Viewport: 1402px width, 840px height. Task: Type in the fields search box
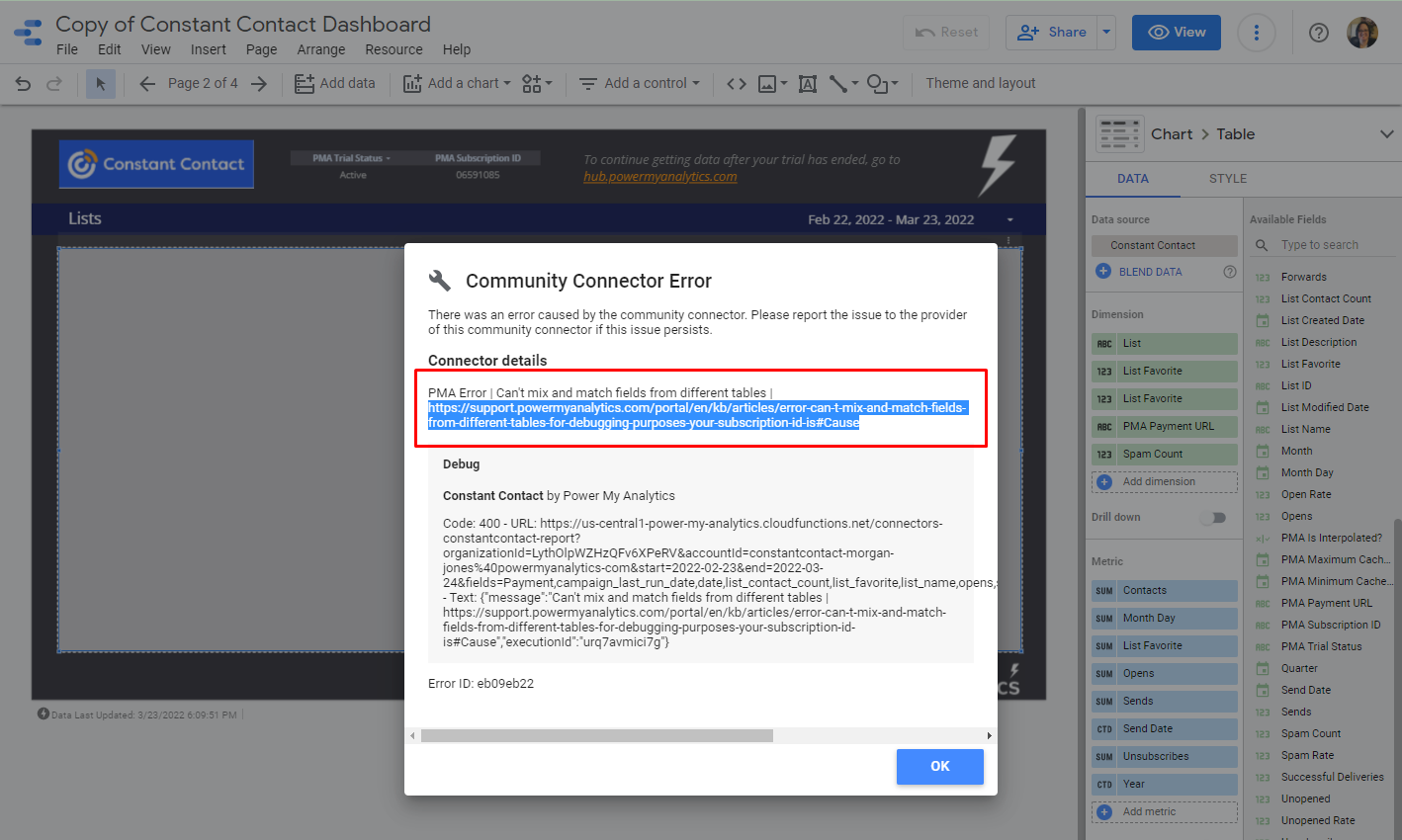[1332, 245]
